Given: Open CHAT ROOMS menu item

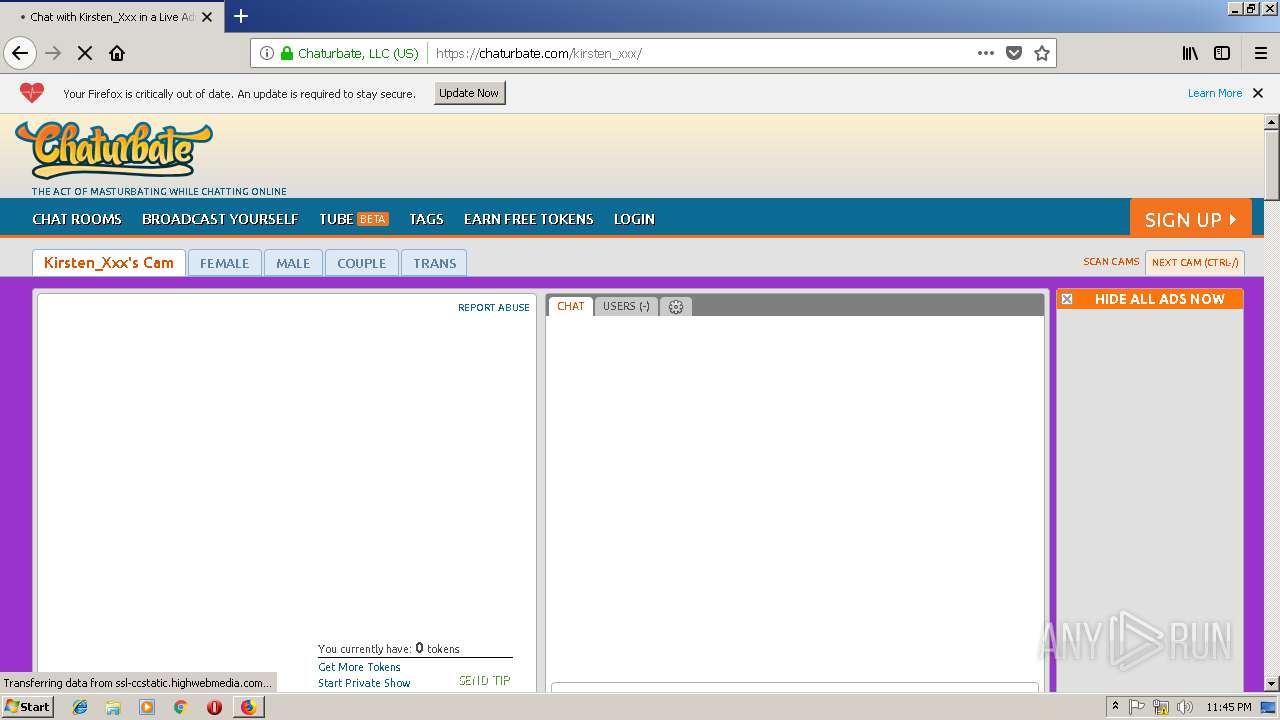Looking at the screenshot, I should tap(77, 219).
